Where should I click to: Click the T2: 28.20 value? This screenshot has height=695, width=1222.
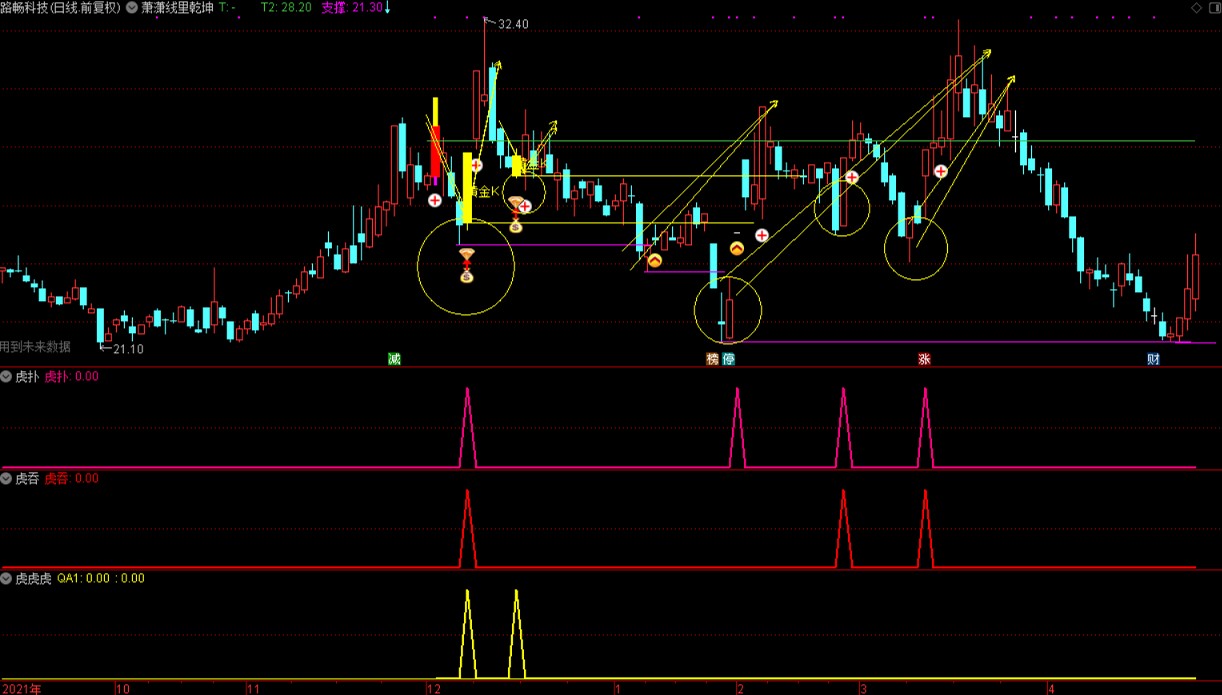pyautogui.click(x=286, y=7)
